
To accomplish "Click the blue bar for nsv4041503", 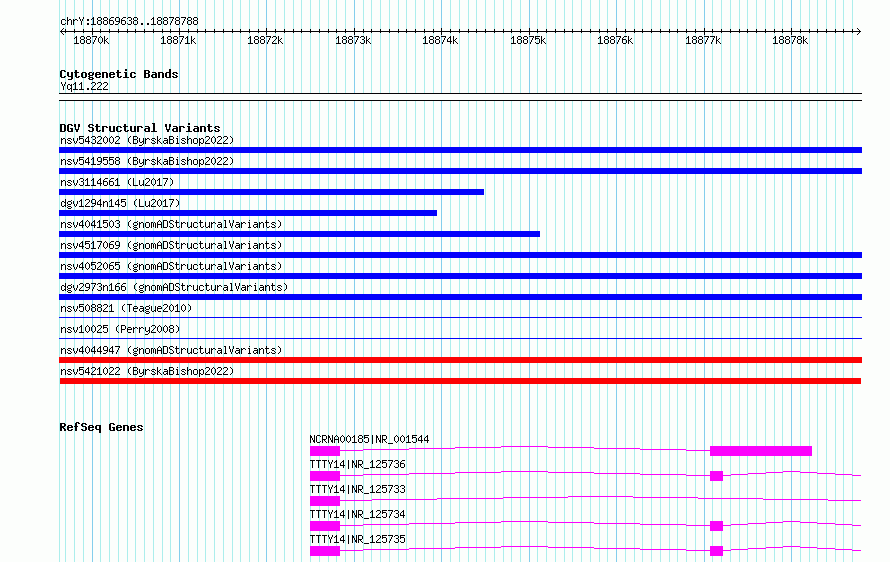I will [x=300, y=234].
